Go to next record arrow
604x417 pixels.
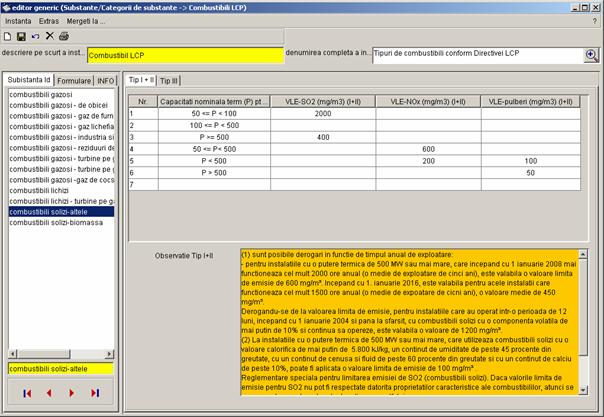click(x=73, y=393)
